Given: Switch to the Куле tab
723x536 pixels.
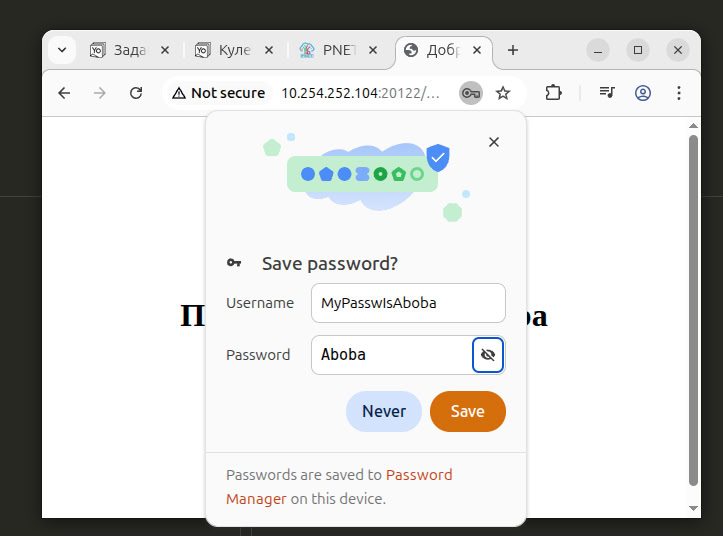Looking at the screenshot, I should pos(228,50).
